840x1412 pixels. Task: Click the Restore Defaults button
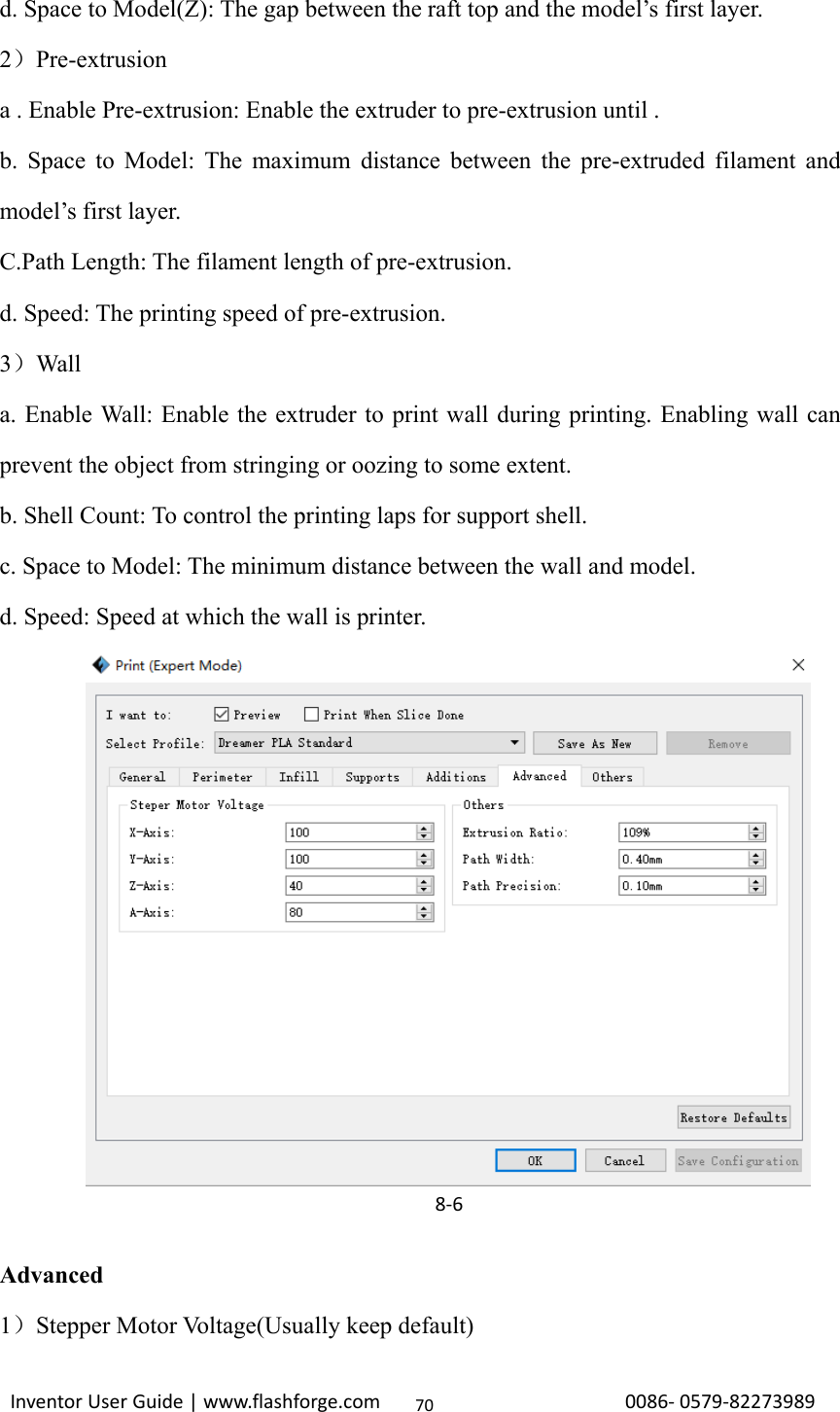(x=734, y=1117)
